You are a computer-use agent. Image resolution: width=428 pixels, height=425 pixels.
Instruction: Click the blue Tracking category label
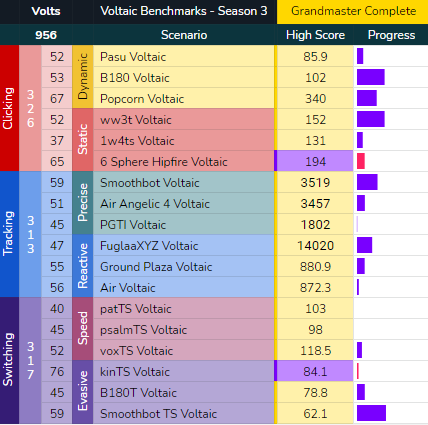(9, 234)
